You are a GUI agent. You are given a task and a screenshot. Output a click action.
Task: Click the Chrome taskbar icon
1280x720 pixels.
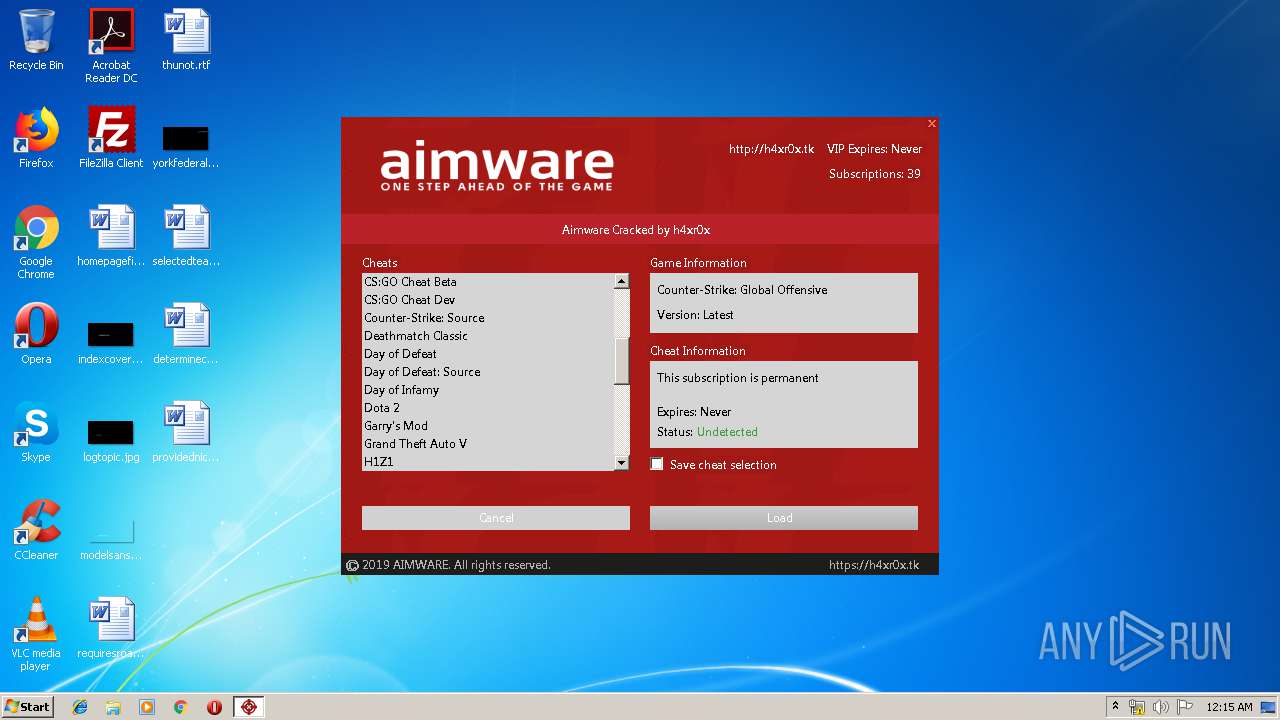point(180,707)
